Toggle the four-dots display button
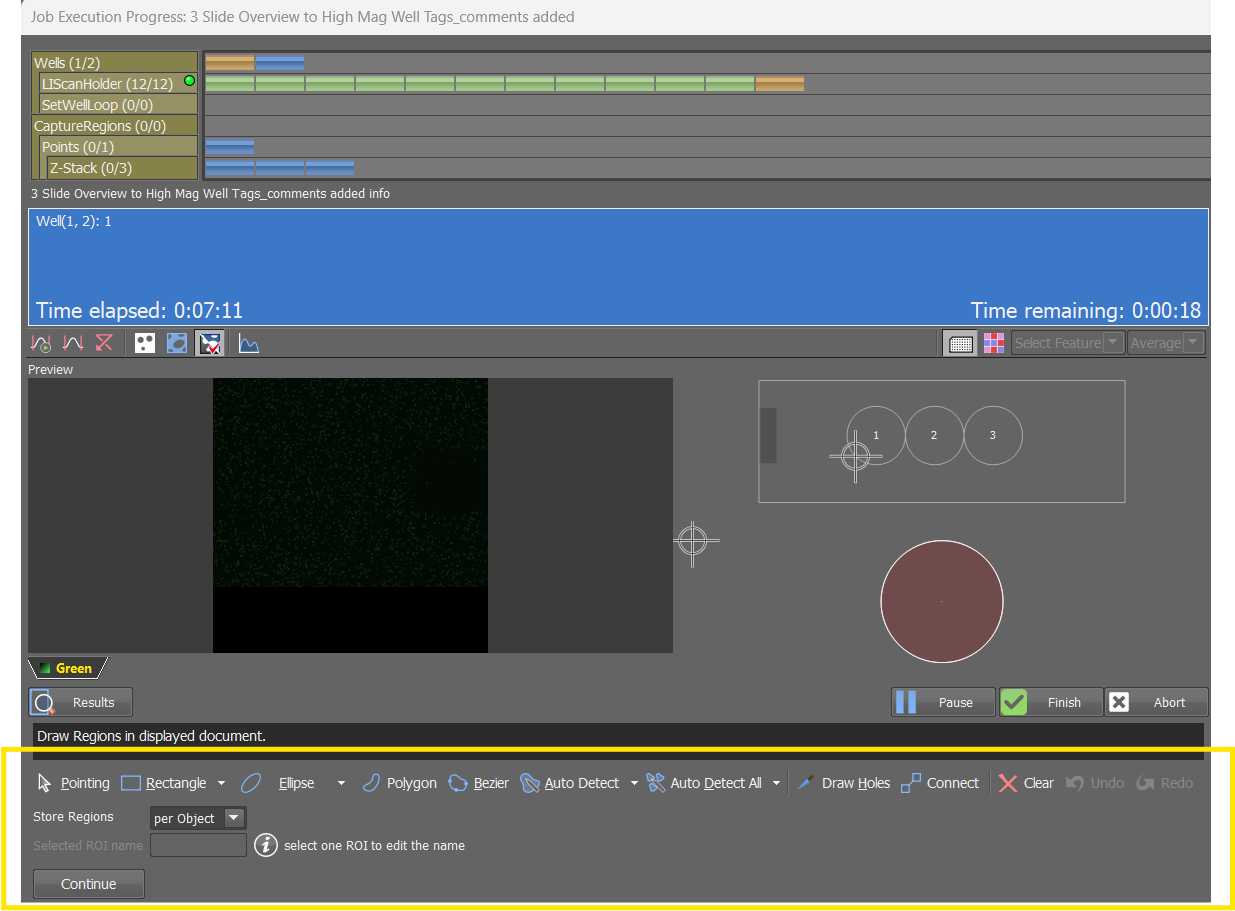This screenshot has height=911, width=1235. click(145, 344)
